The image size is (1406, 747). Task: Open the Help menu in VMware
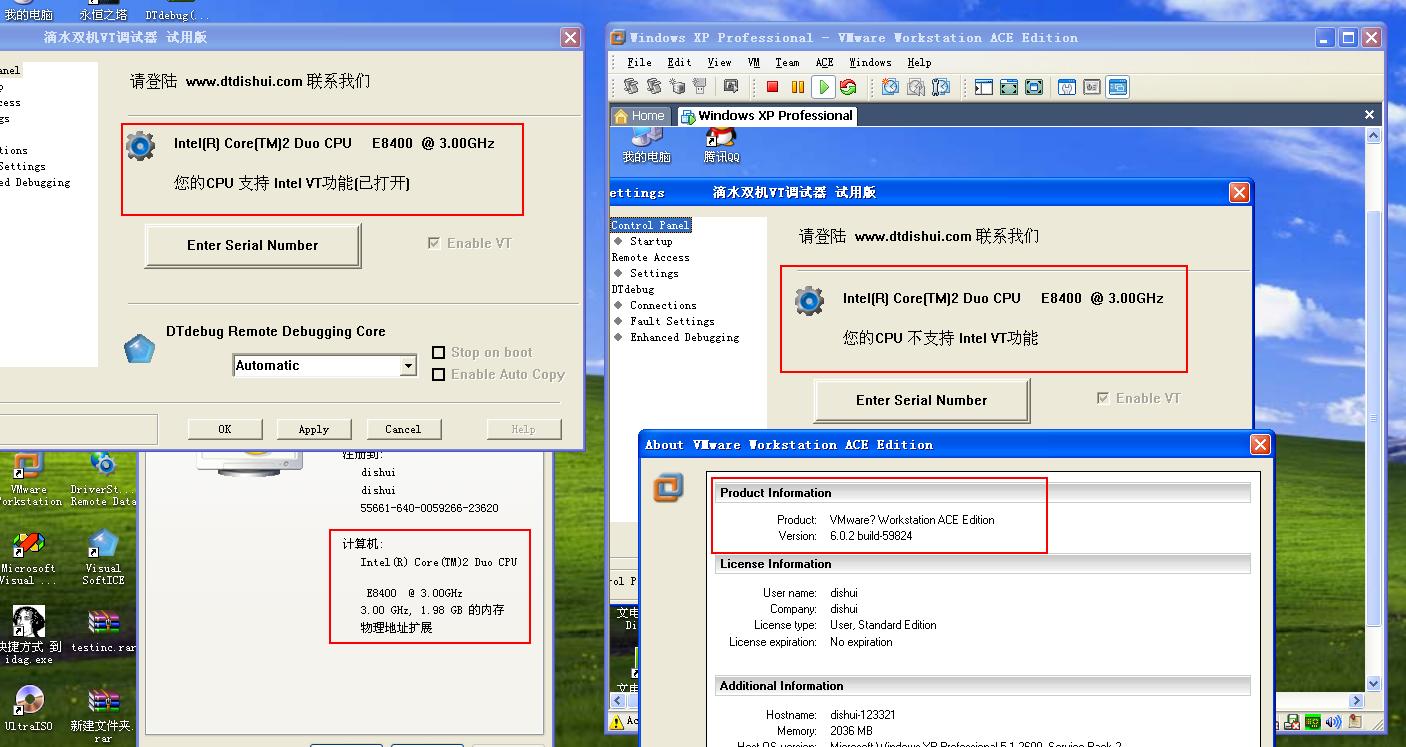[x=919, y=62]
